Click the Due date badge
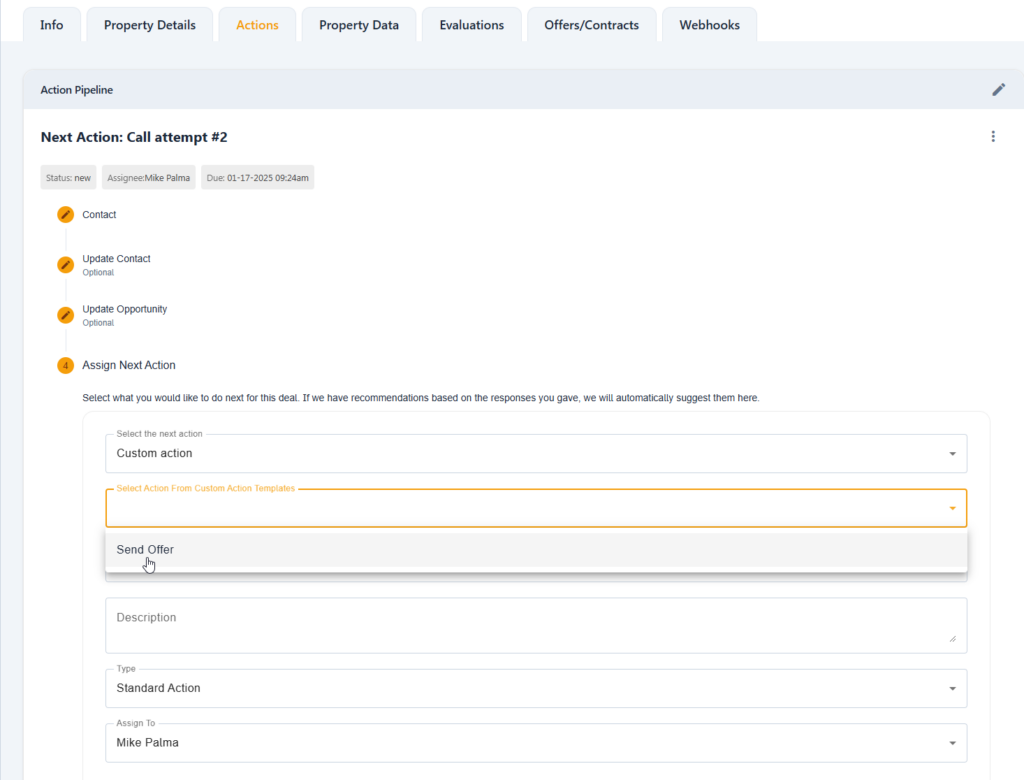Image resolution: width=1024 pixels, height=780 pixels. [258, 178]
